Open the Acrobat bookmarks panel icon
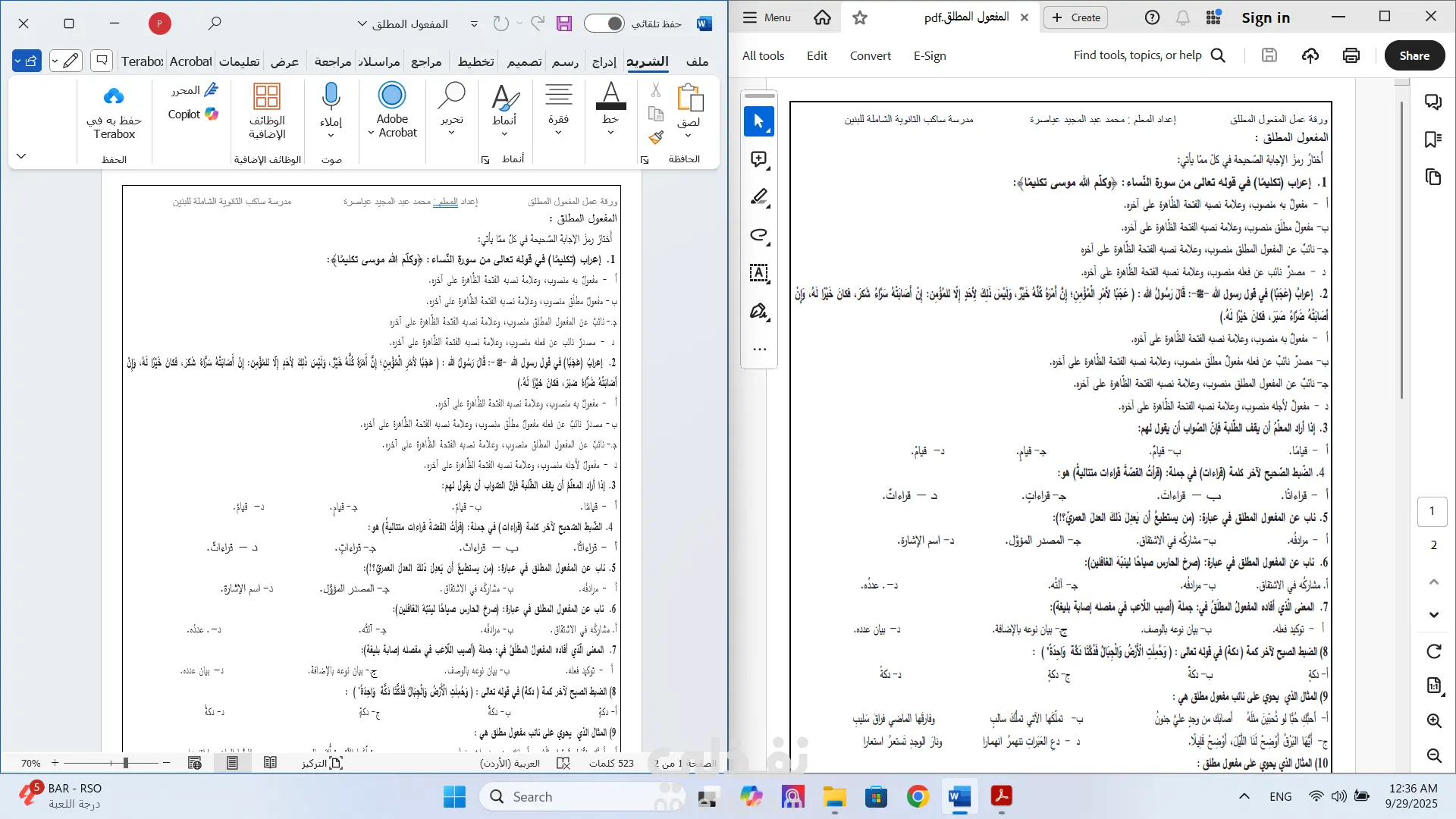This screenshot has width=1456, height=819. [x=1432, y=140]
